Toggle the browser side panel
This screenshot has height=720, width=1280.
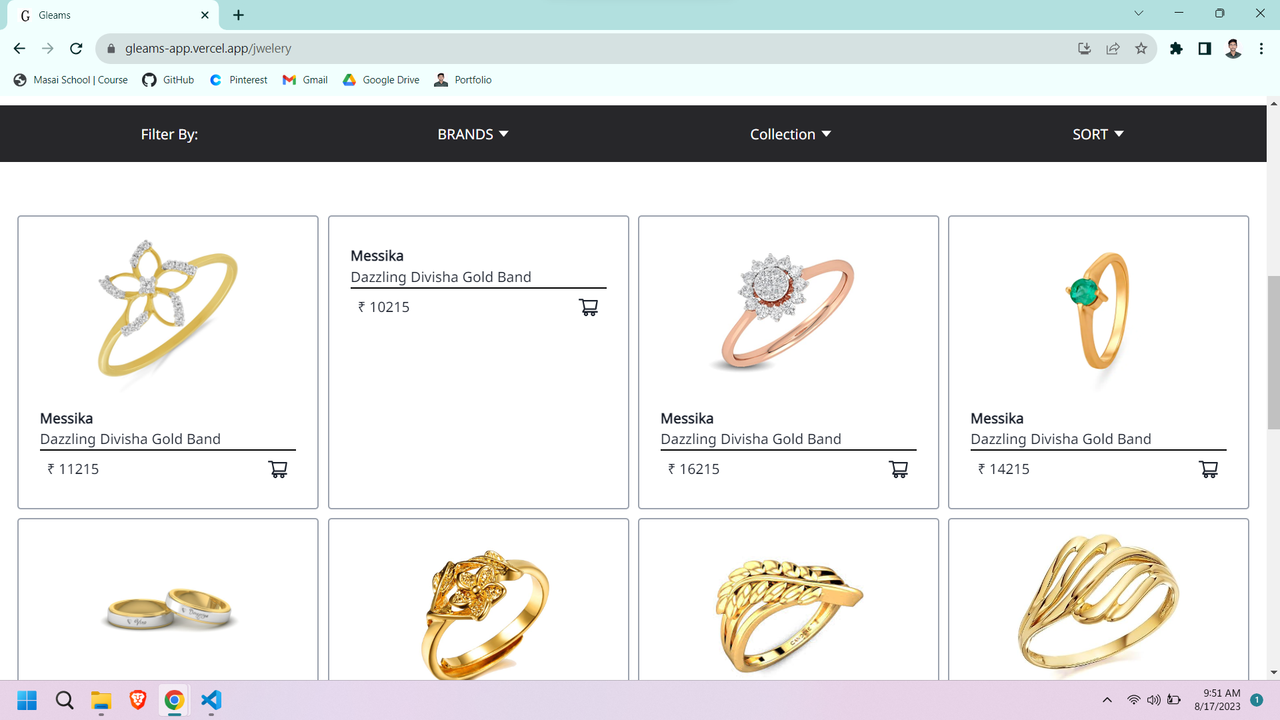tap(1204, 48)
